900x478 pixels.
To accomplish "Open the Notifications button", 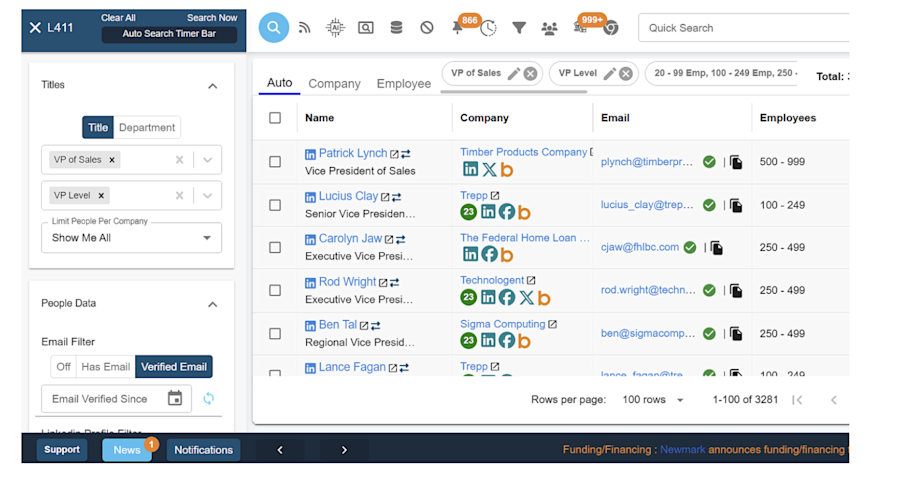I will 204,450.
